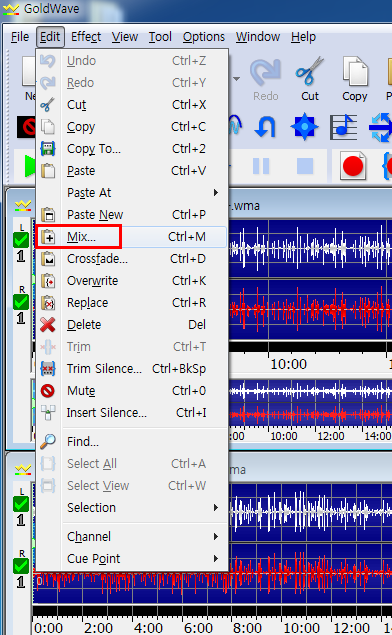The width and height of the screenshot is (392, 635).
Task: Click the blue undo arrow effect icon
Action: point(265,127)
